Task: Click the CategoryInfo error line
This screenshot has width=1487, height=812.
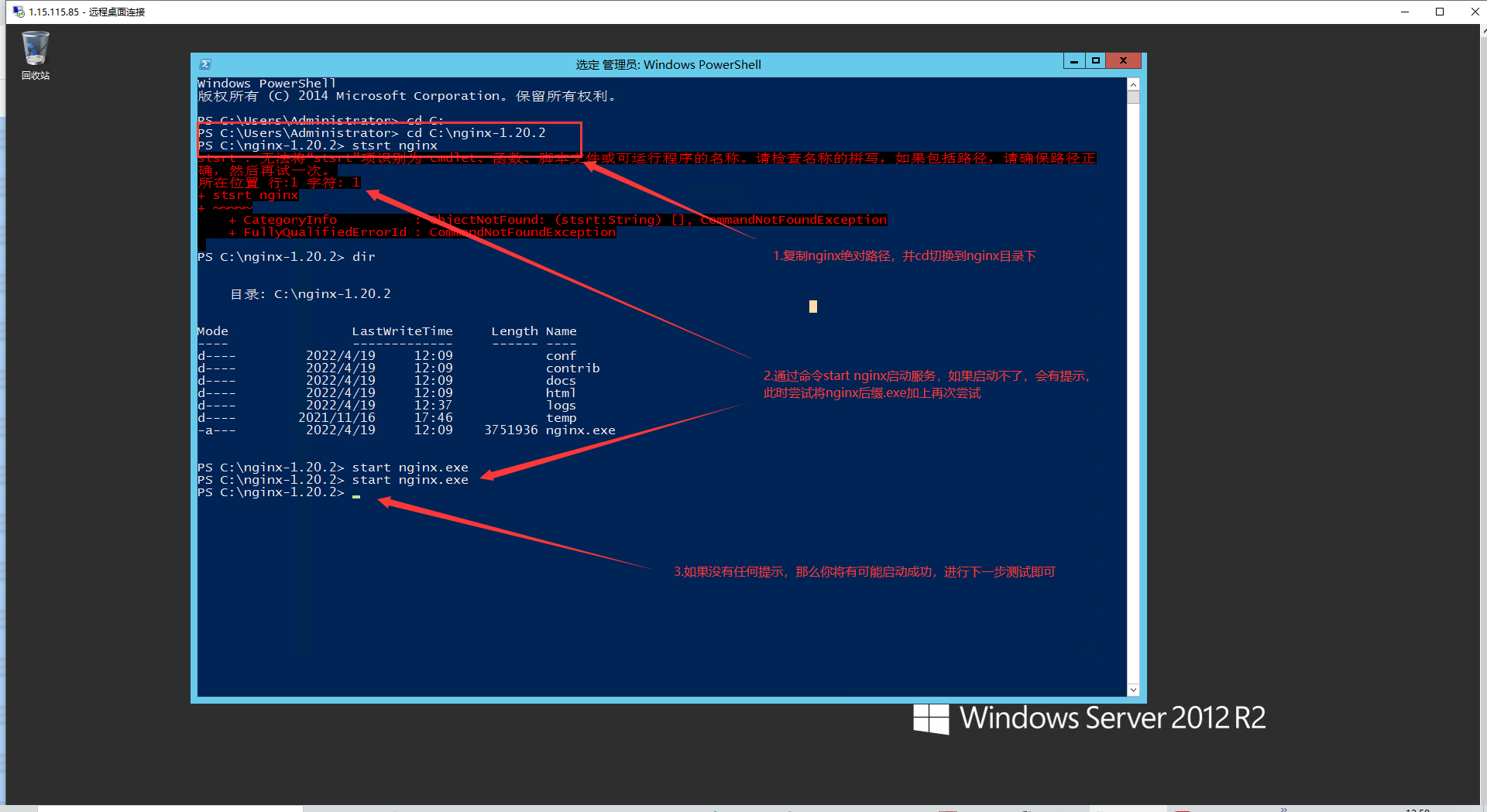Action: pos(558,220)
